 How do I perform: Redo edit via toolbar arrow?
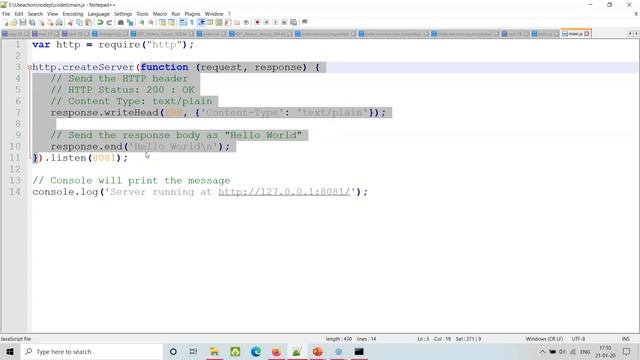pyautogui.click(x=109, y=22)
